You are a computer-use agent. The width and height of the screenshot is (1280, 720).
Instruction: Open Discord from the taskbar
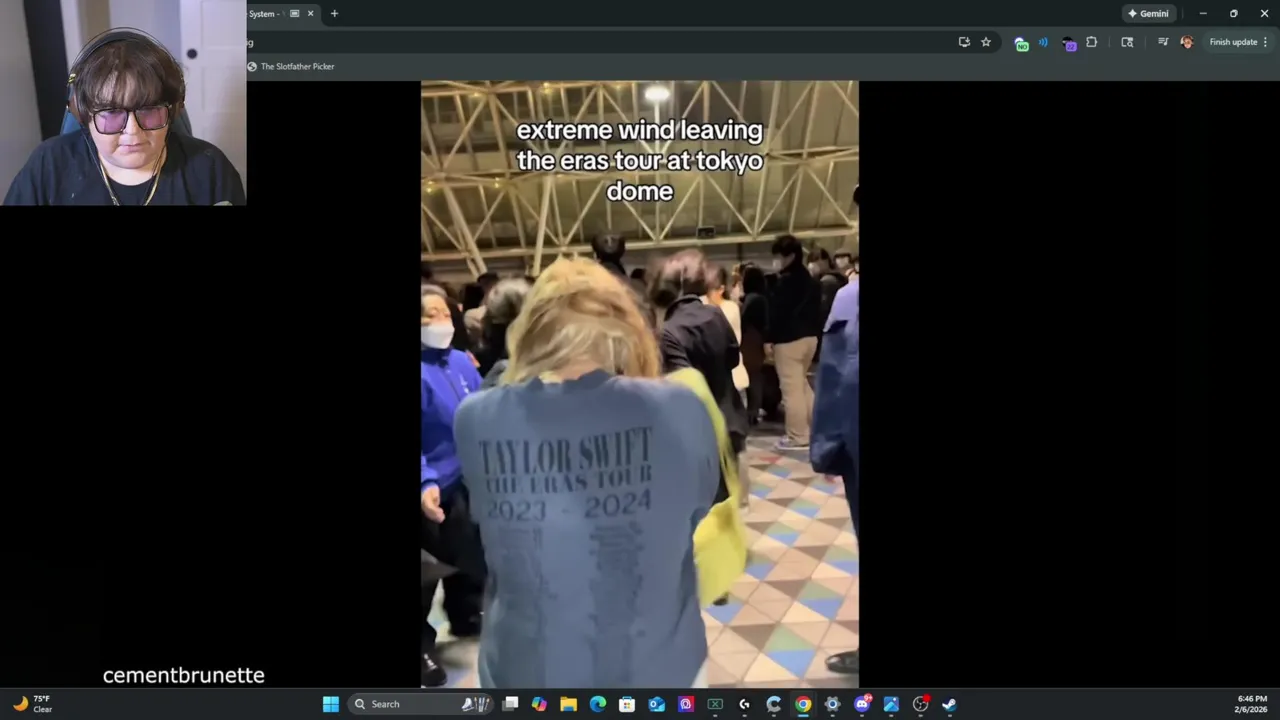coord(862,704)
